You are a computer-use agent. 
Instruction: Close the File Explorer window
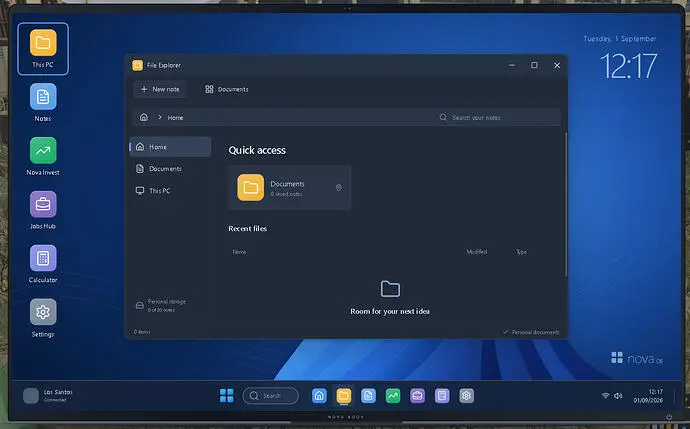coord(557,65)
